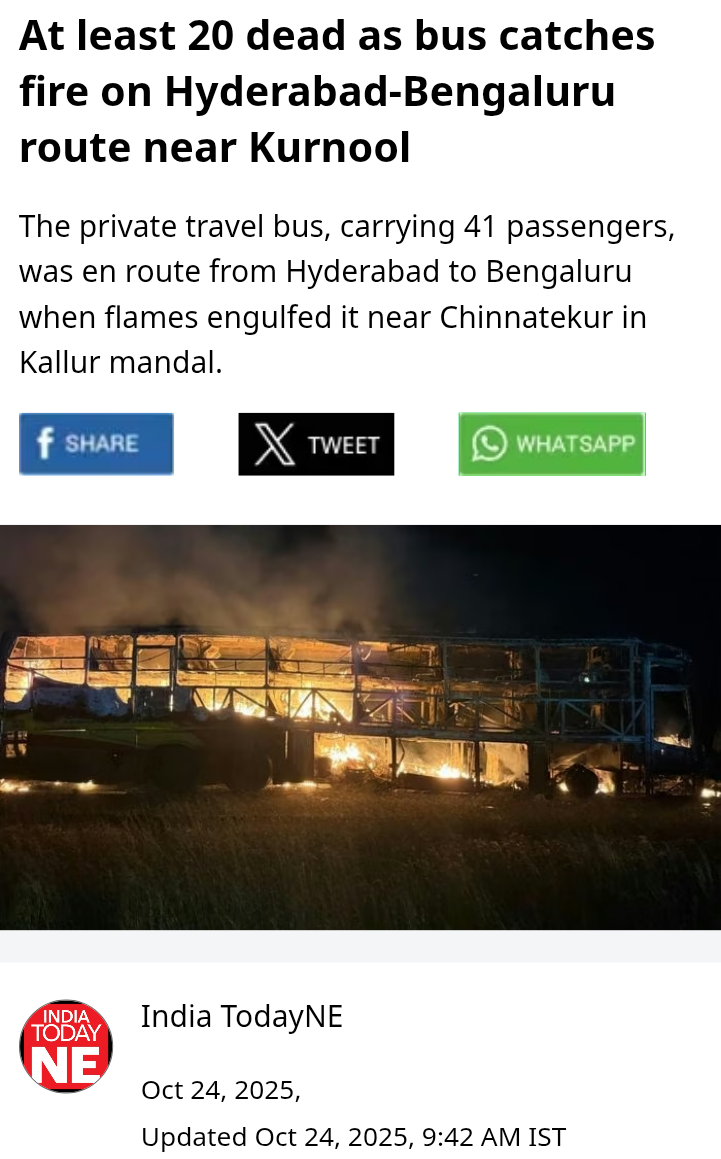Click the word Kurnool in the headline
This screenshot has width=721, height=1159.
click(x=329, y=147)
